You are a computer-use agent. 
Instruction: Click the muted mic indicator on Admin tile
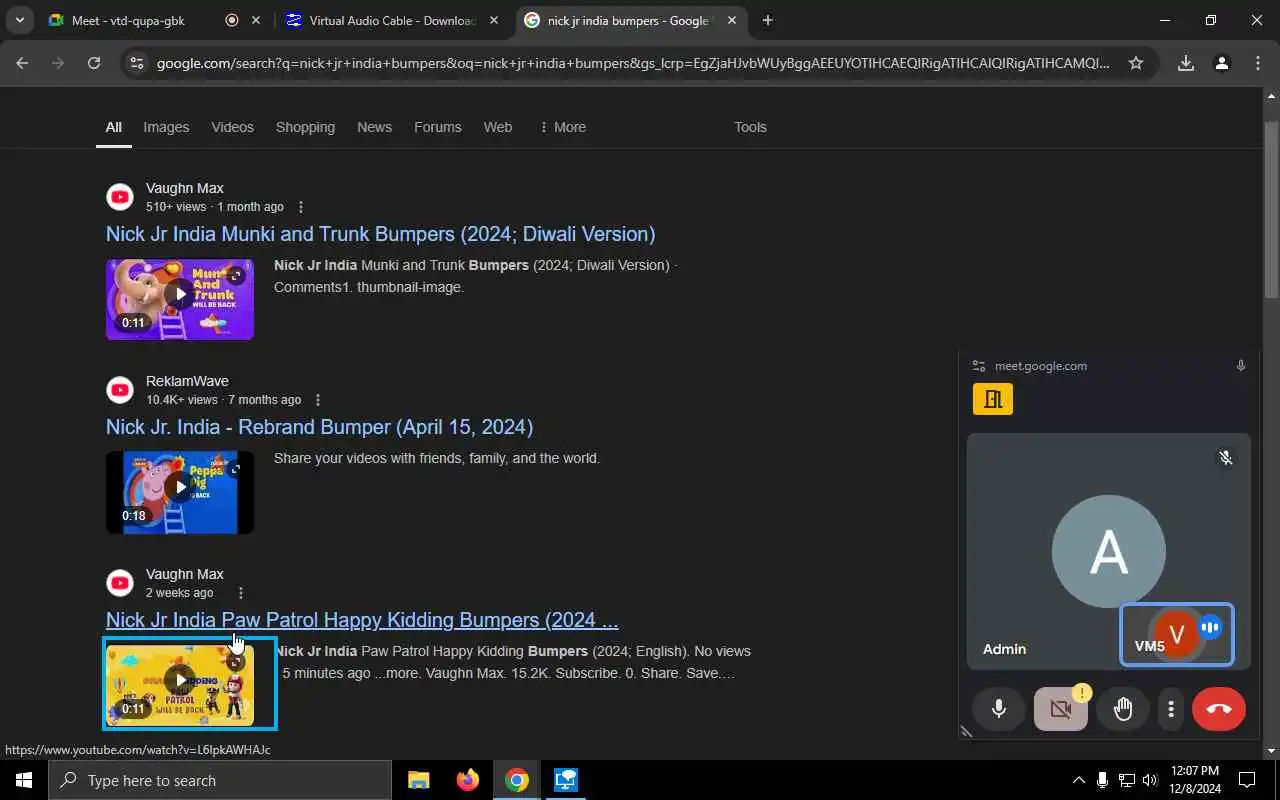[1225, 458]
